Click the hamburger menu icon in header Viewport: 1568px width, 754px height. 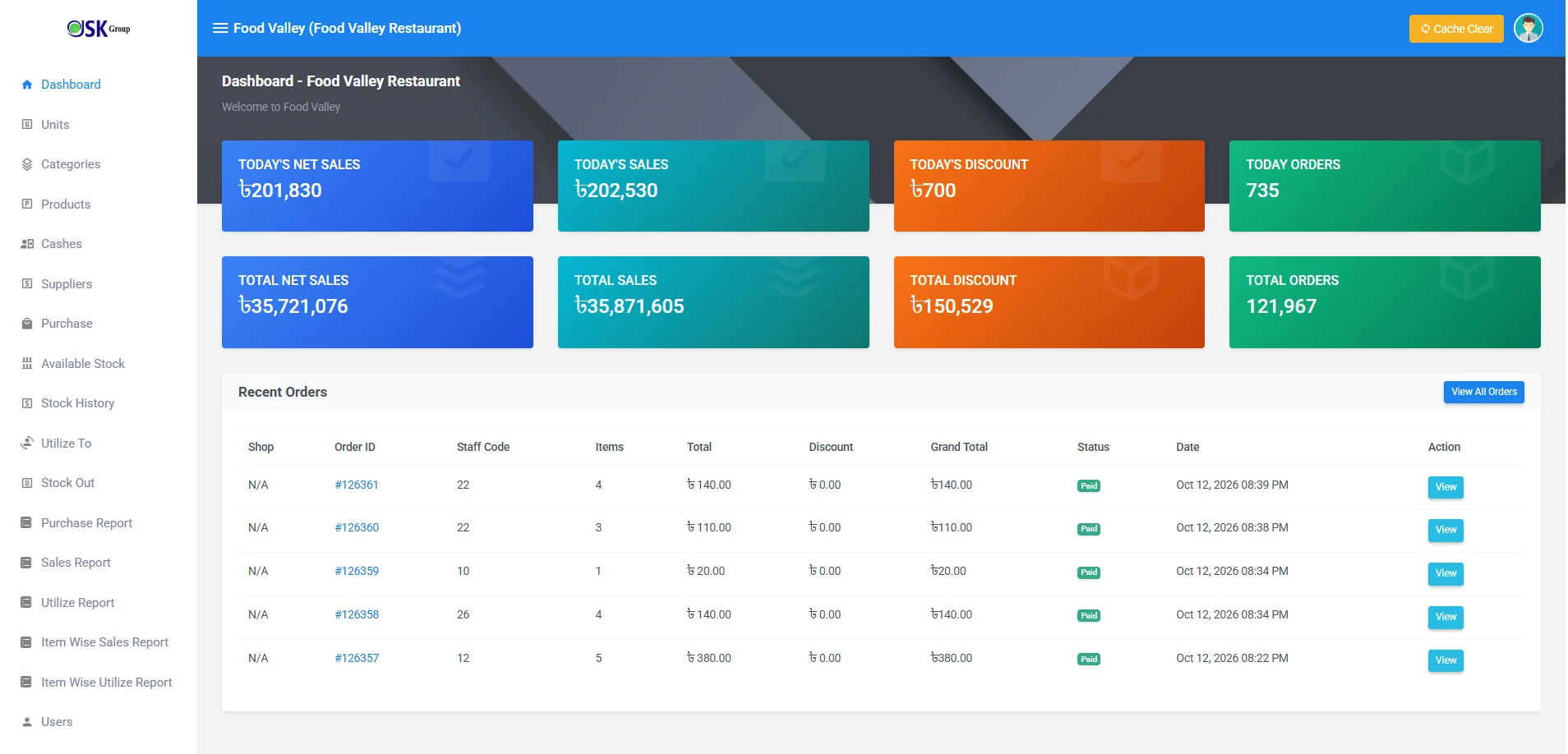click(219, 28)
